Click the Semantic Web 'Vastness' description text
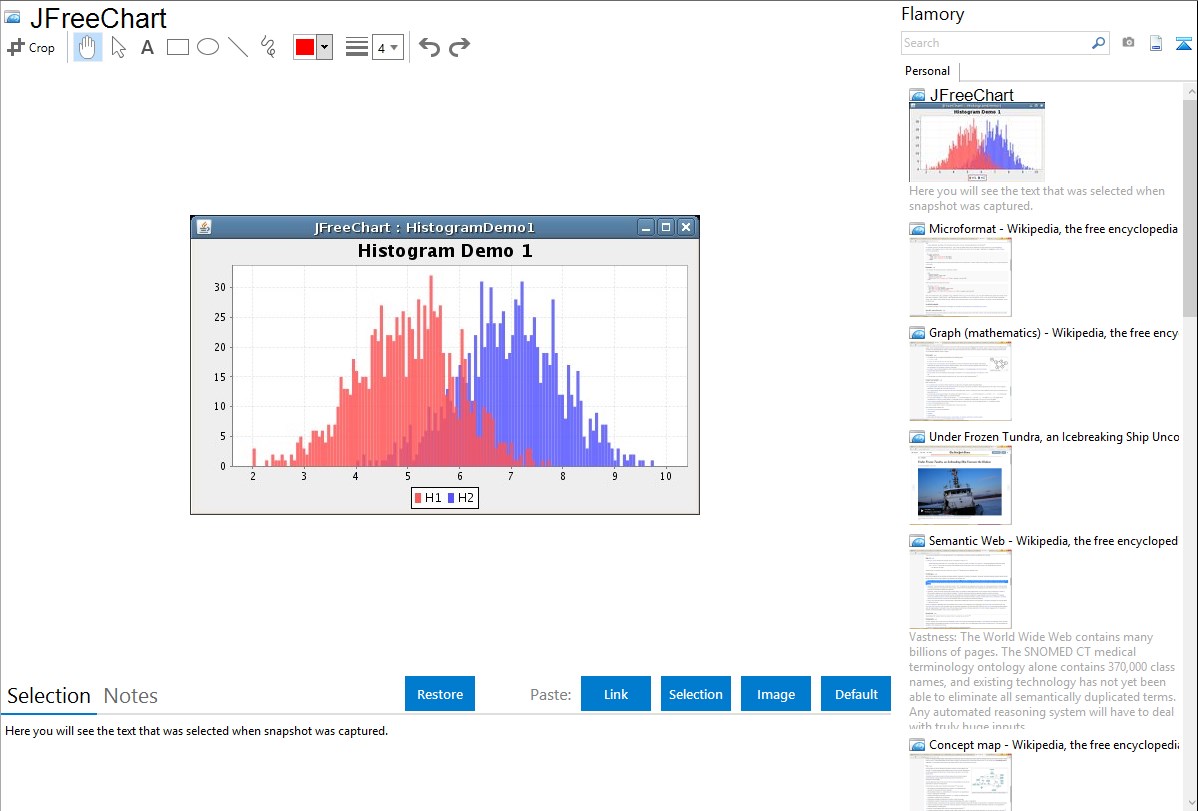Screen dimensions: 1198x811 [x=1043, y=681]
